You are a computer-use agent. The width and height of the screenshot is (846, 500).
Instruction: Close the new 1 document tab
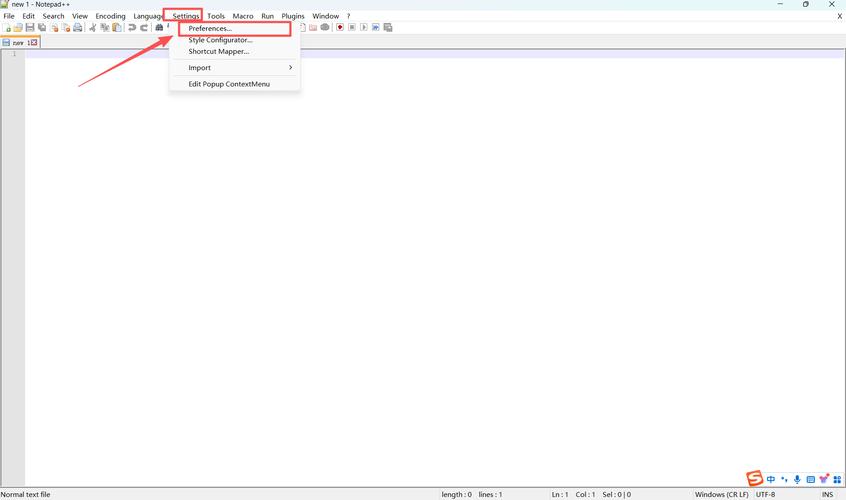(33, 43)
